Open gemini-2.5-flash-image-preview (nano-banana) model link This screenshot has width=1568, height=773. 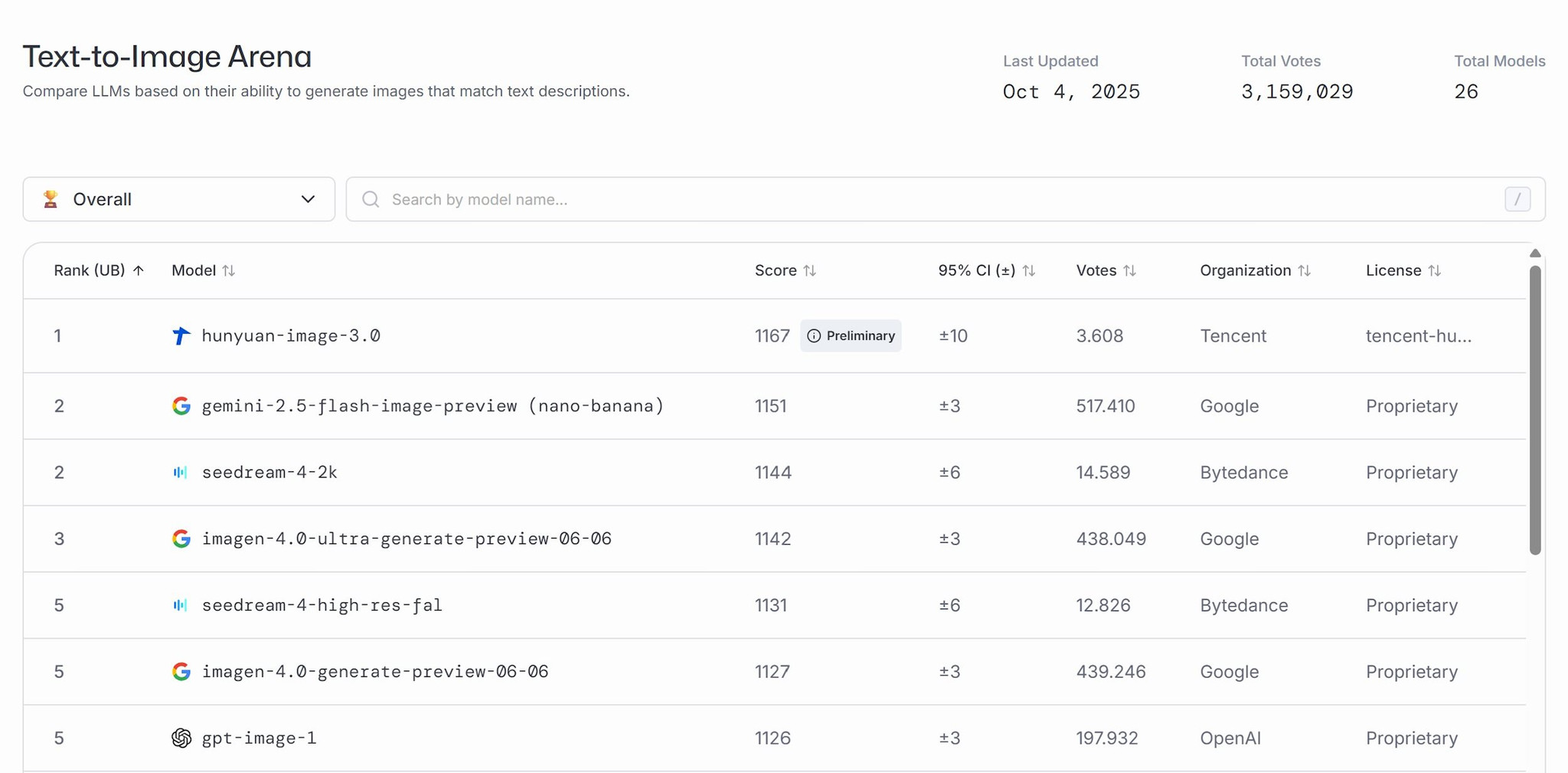[x=433, y=406]
